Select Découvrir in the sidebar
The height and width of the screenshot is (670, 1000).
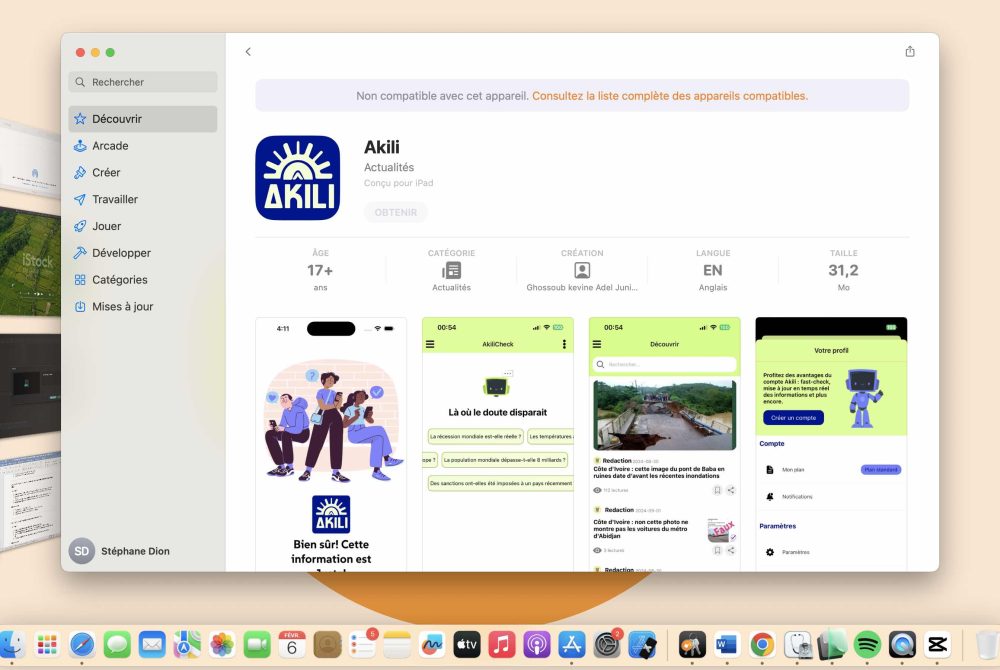click(x=143, y=119)
